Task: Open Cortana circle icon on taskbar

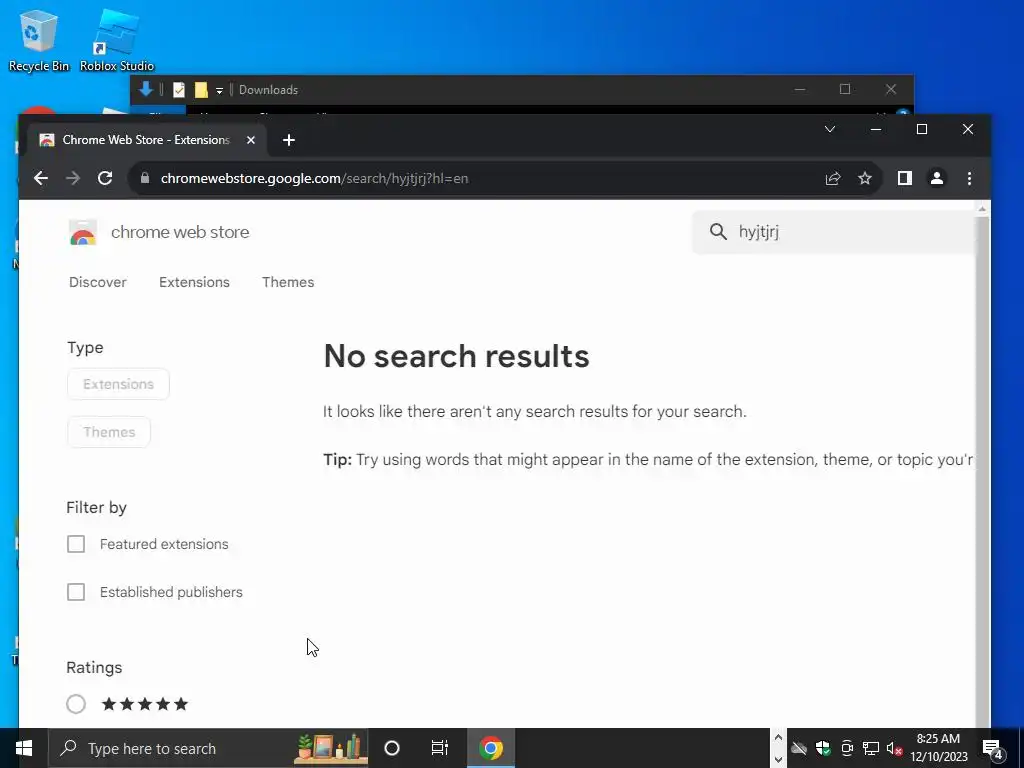Action: 392,748
